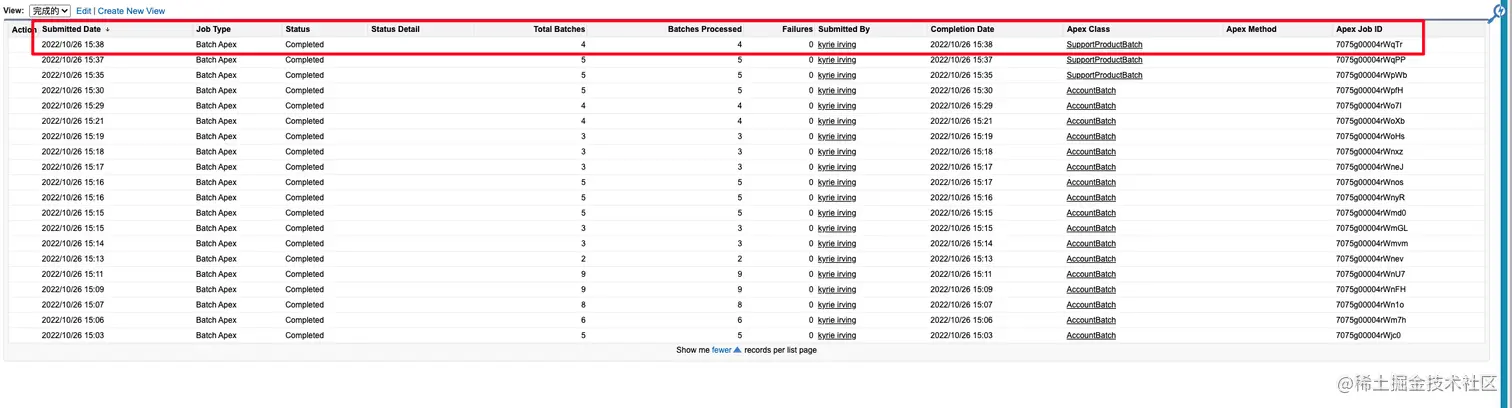Open SupportProductBatch link in row with ID 7075g00004rWpWb
The width and height of the screenshot is (1512, 408).
(1104, 75)
